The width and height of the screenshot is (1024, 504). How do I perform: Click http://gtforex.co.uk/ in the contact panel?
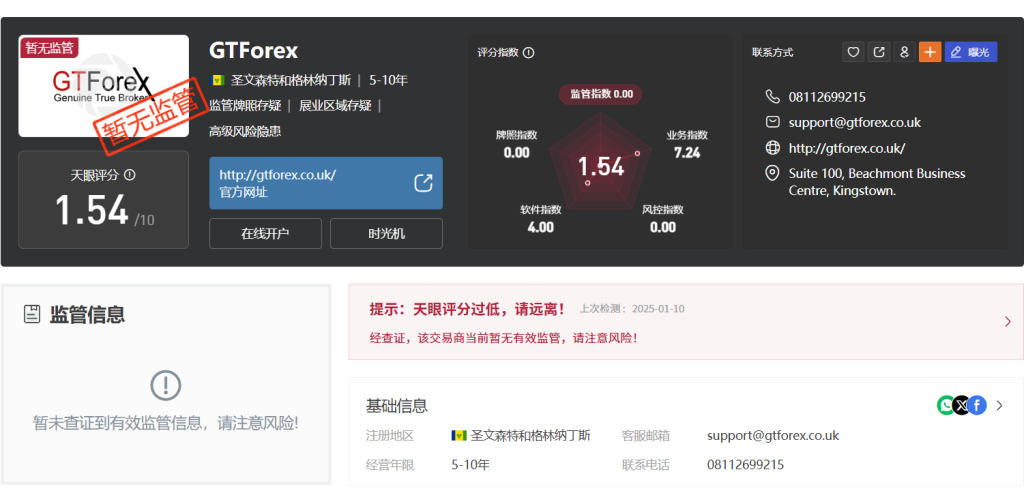coord(846,148)
